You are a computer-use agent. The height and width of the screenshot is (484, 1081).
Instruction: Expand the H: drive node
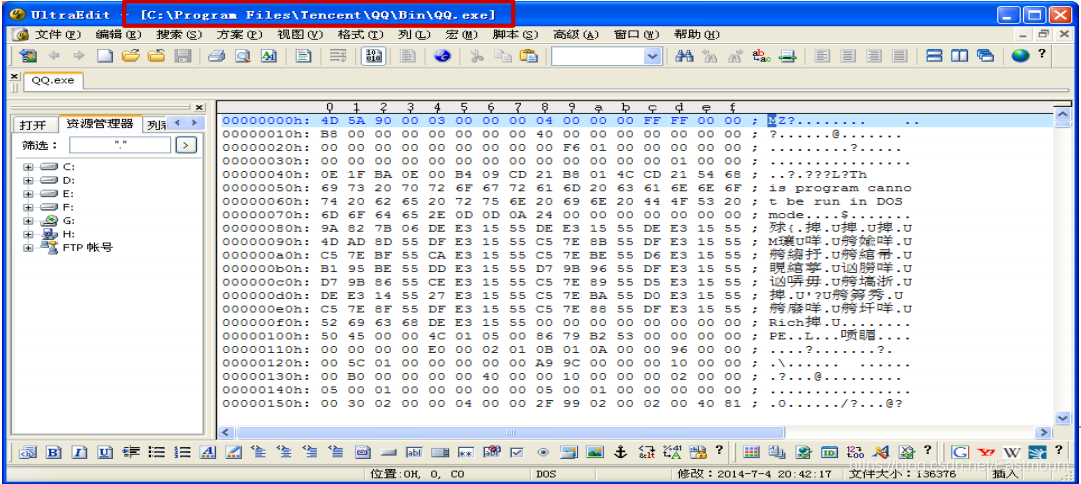[x=28, y=234]
